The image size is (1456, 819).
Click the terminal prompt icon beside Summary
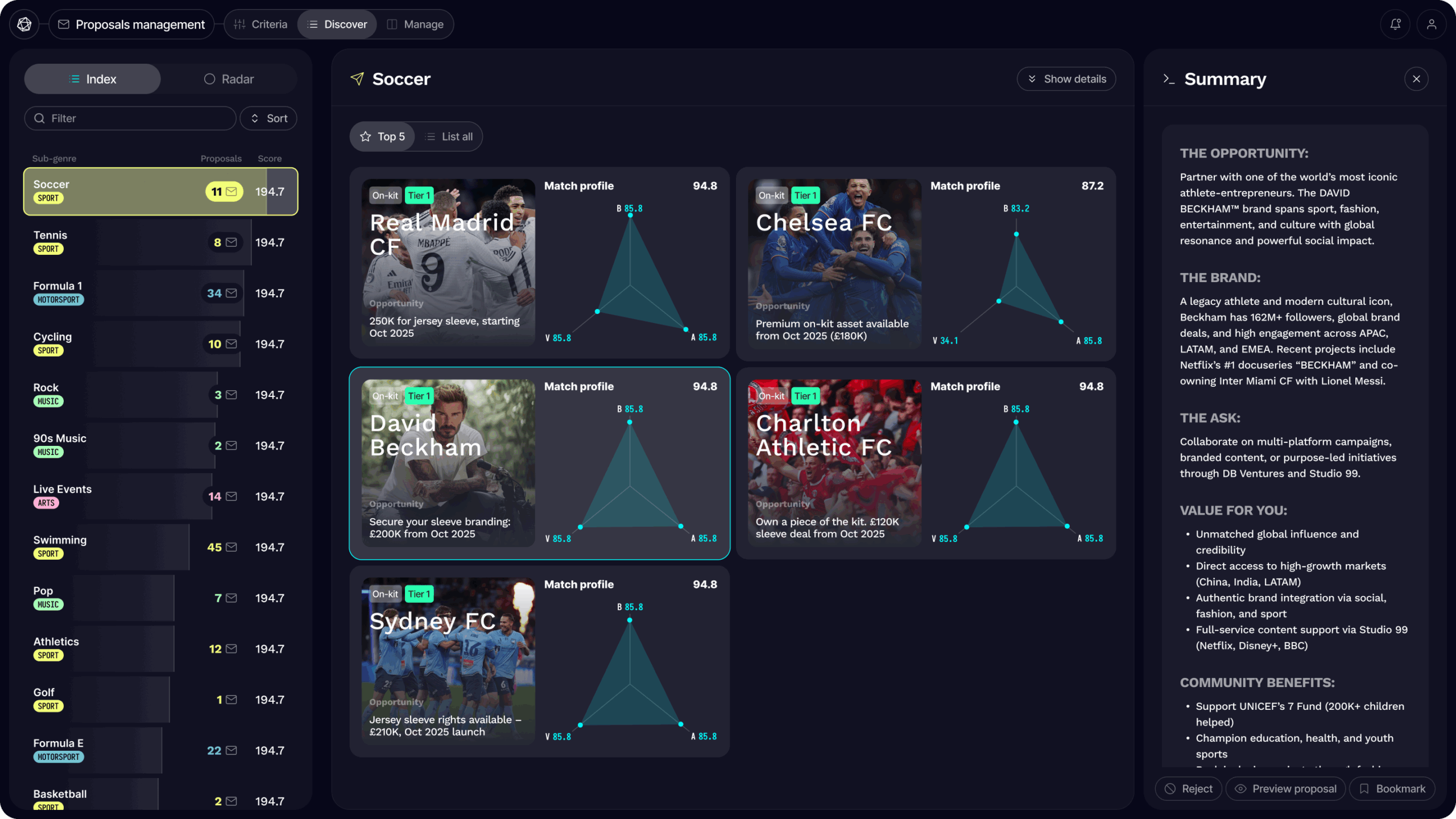pyautogui.click(x=1169, y=78)
